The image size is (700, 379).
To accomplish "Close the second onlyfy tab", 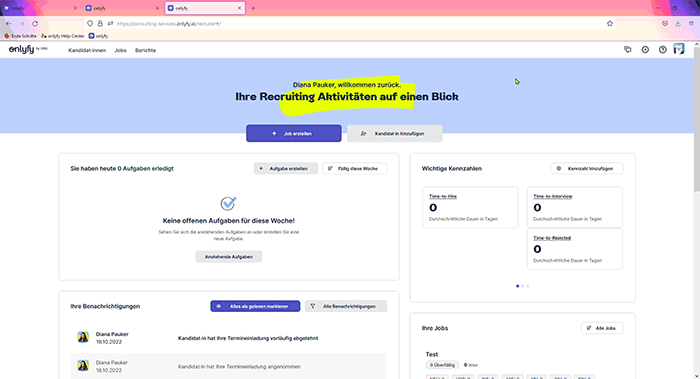I will (157, 8).
